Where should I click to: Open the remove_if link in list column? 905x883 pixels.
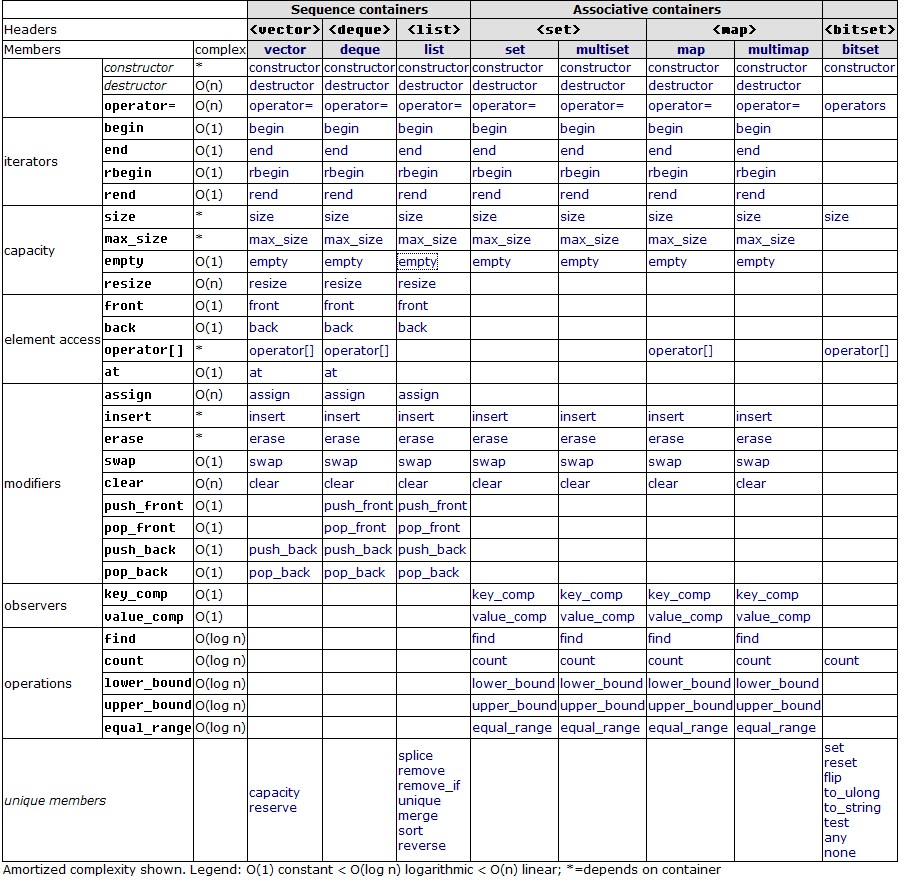[x=429, y=785]
